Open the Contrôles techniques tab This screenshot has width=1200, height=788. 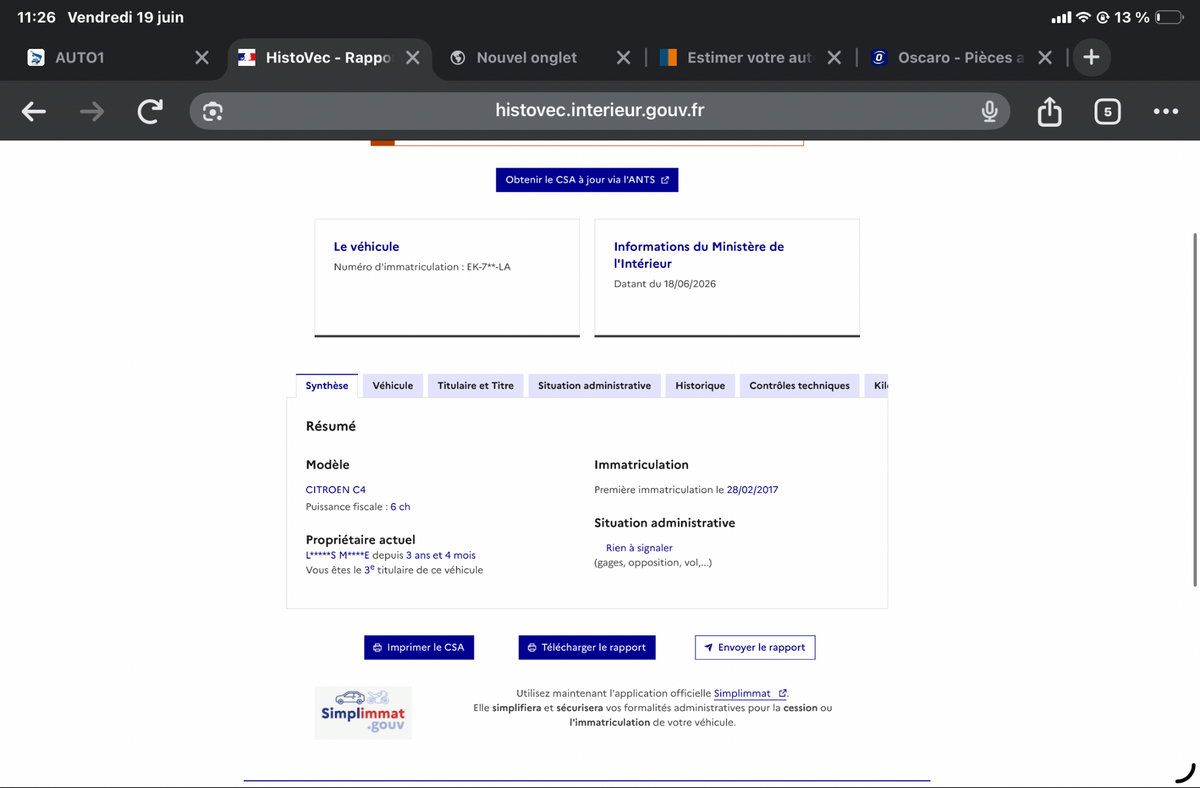799,385
